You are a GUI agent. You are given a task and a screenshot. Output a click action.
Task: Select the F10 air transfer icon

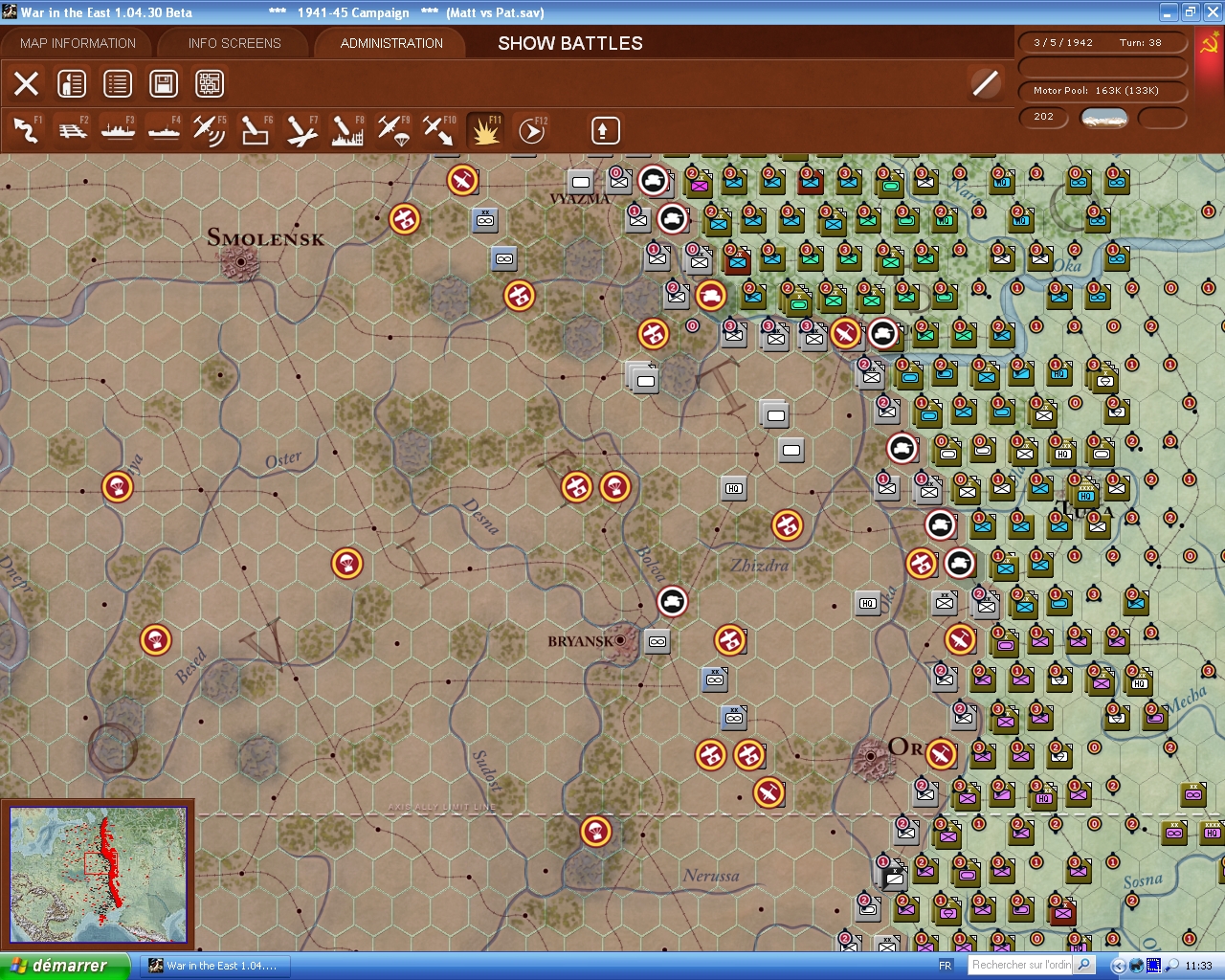point(439,130)
